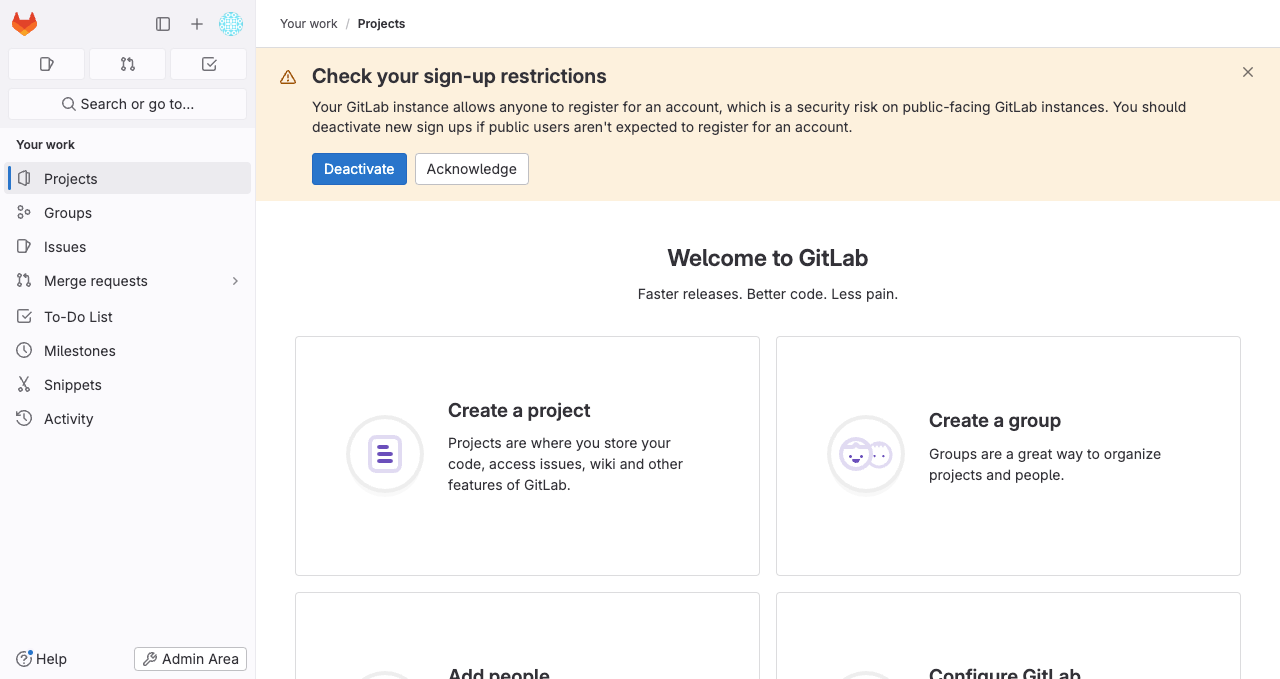Image resolution: width=1280 pixels, height=679 pixels.
Task: Acknowledge the sign-up restrictions warning
Action: pyautogui.click(x=472, y=169)
